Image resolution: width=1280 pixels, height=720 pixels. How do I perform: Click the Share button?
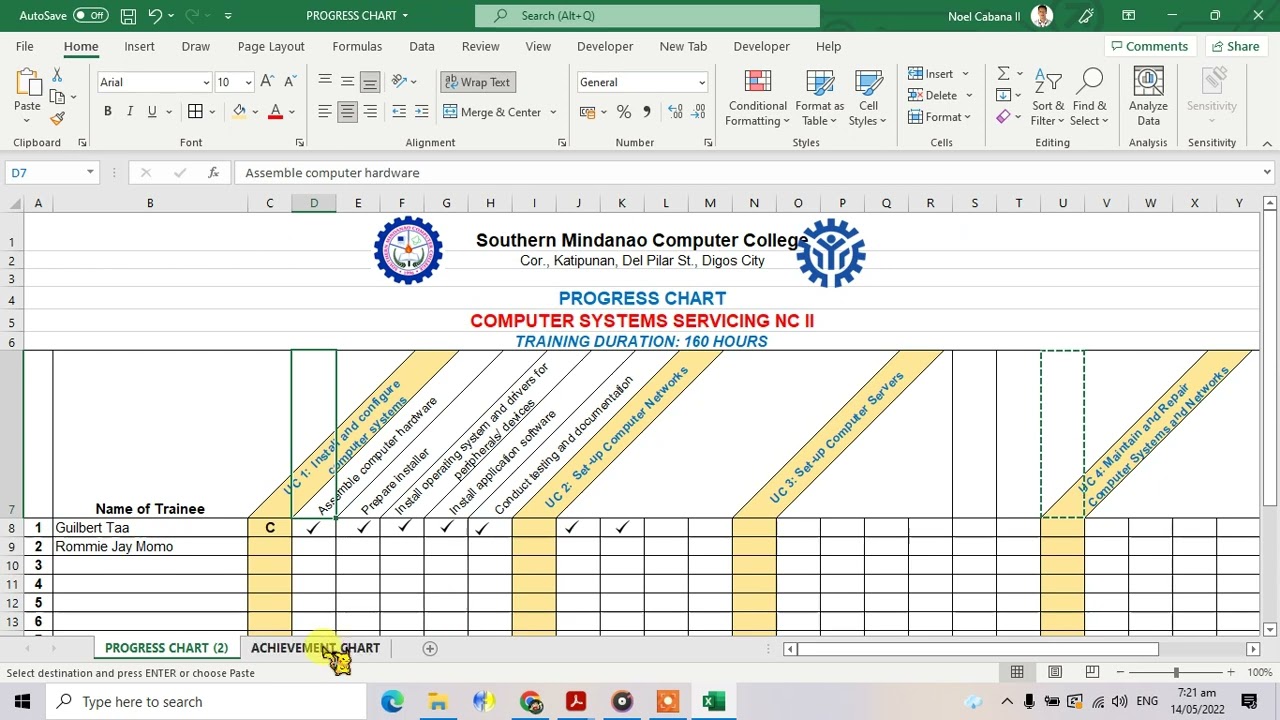(x=1235, y=46)
